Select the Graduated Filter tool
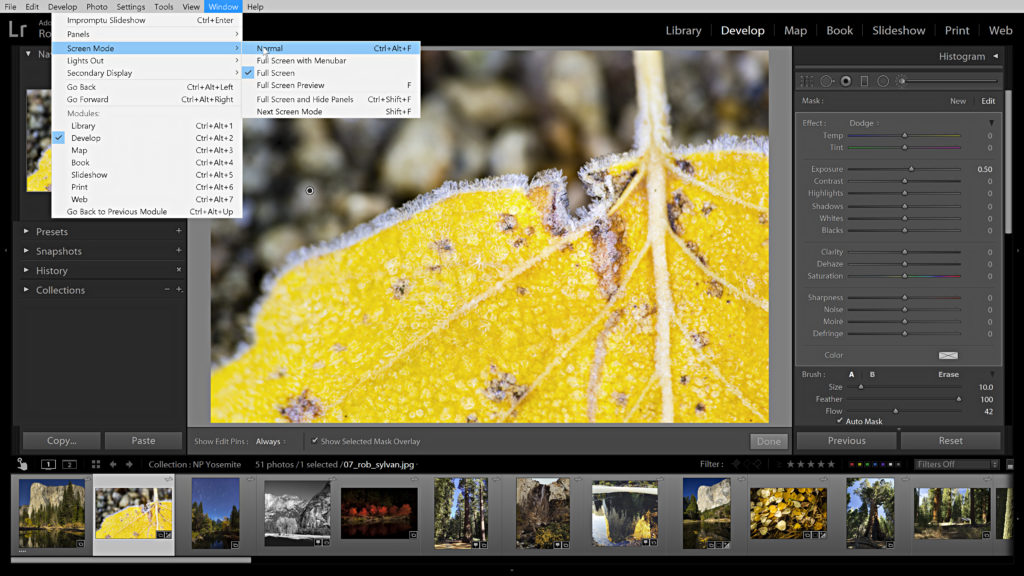Viewport: 1024px width, 576px height. point(864,80)
